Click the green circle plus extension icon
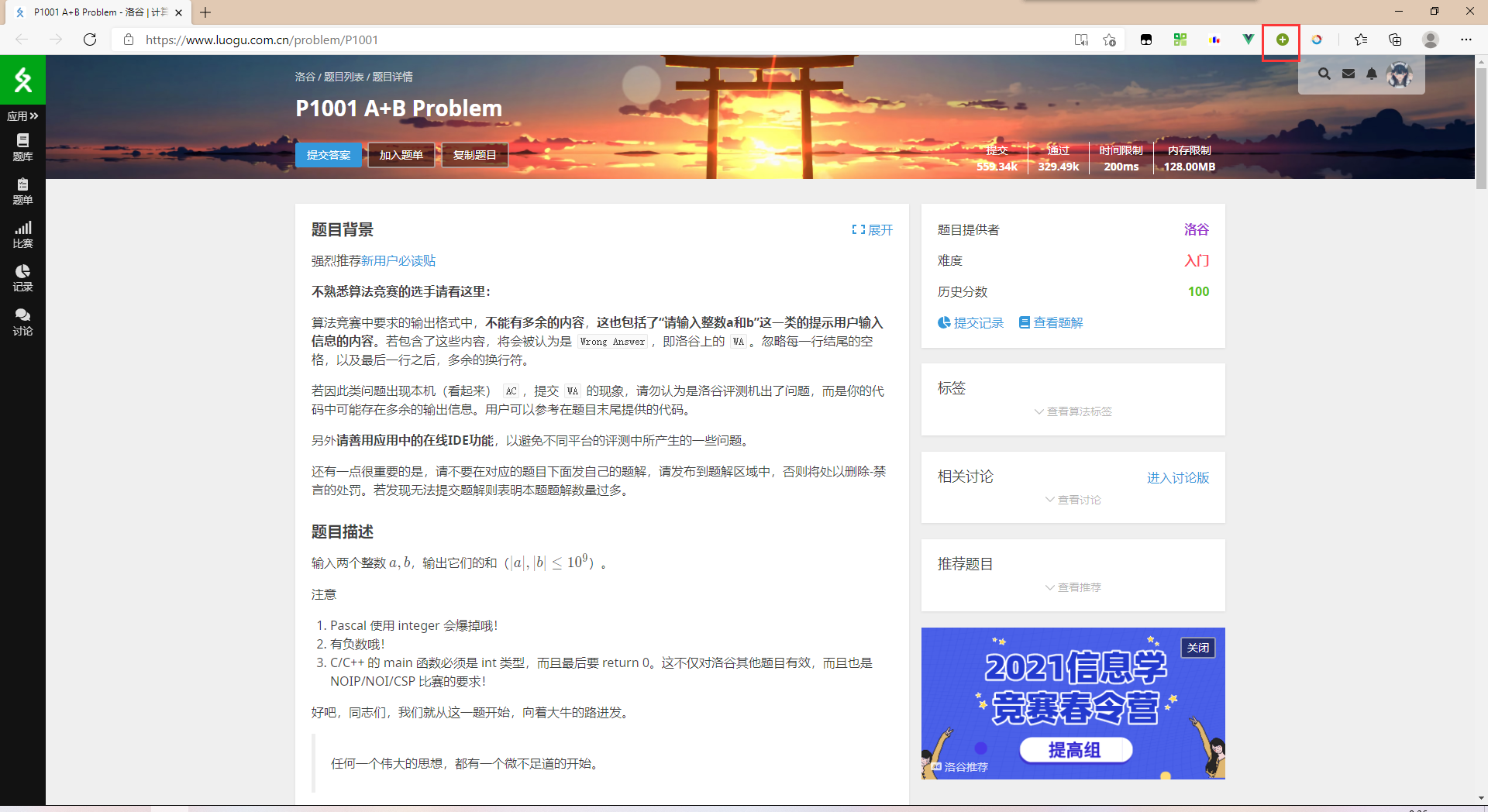The height and width of the screenshot is (812, 1488). 1283,40
